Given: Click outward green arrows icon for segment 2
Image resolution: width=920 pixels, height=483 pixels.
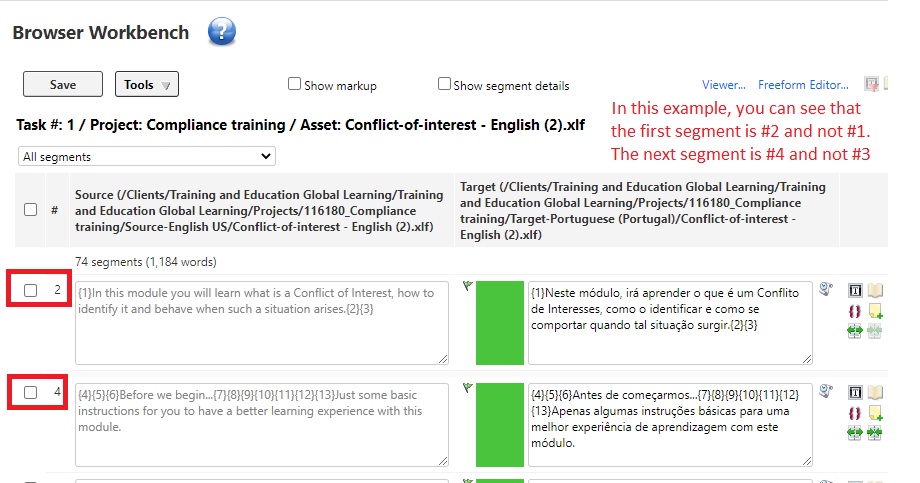Looking at the screenshot, I should tap(855, 332).
